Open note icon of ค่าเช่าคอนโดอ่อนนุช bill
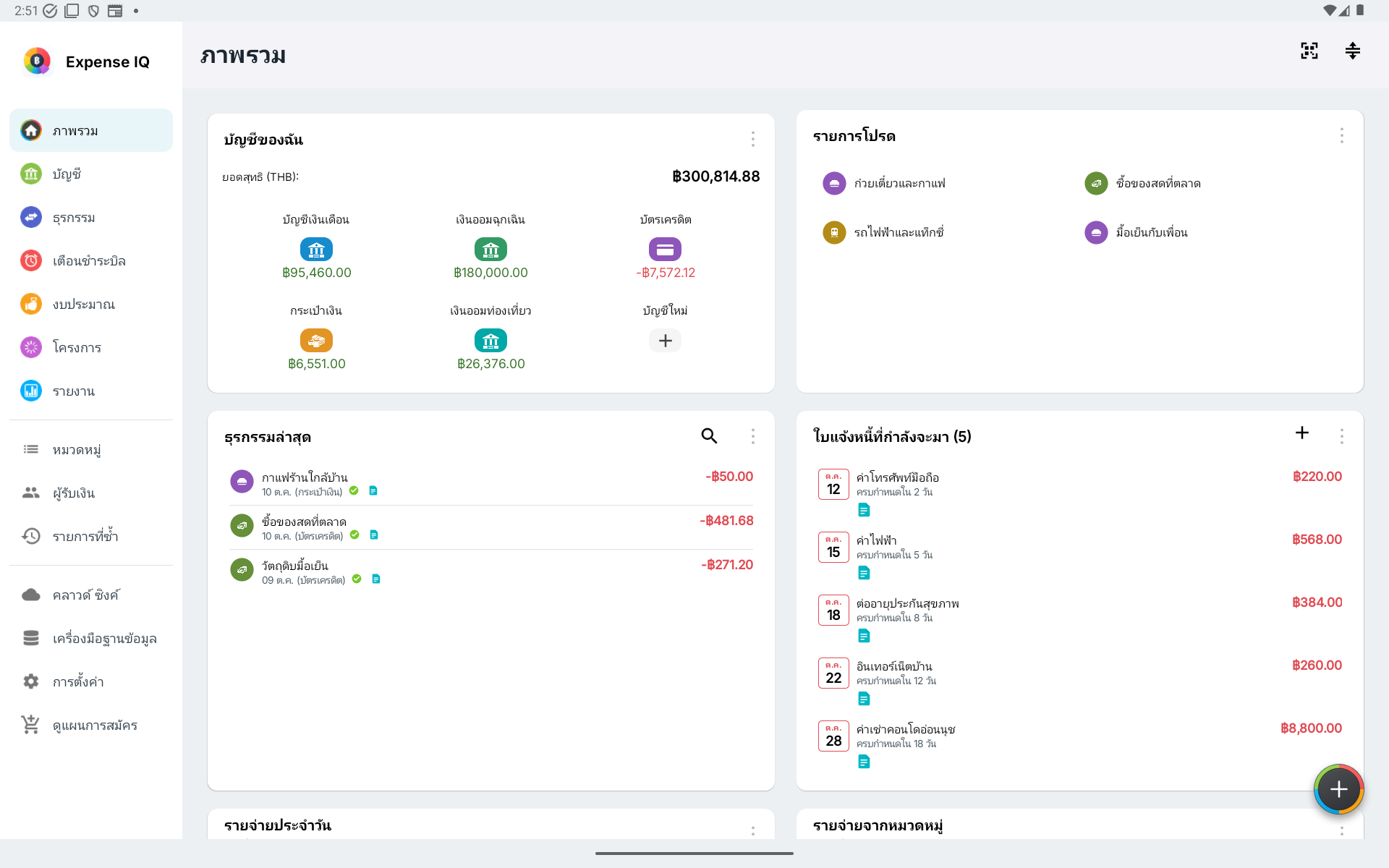Screen dimensions: 1389x868 (864, 762)
